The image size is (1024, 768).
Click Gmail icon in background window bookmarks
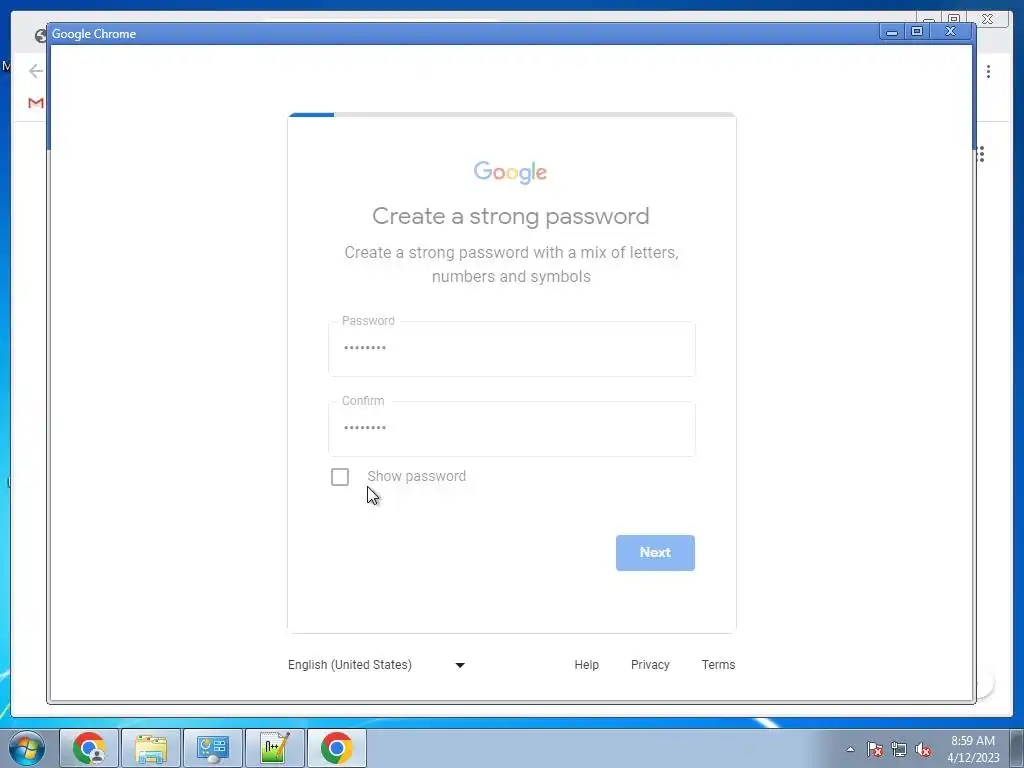point(36,103)
